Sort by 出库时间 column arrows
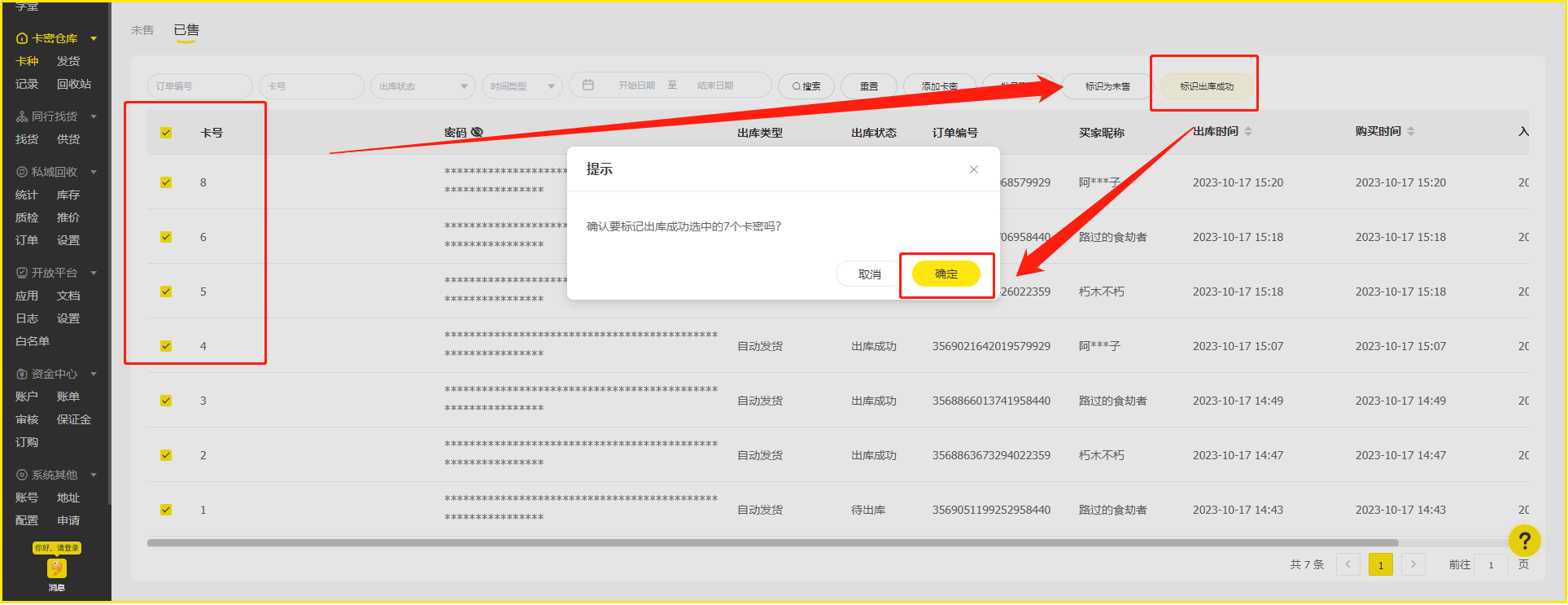The image size is (1568, 605). [1248, 132]
